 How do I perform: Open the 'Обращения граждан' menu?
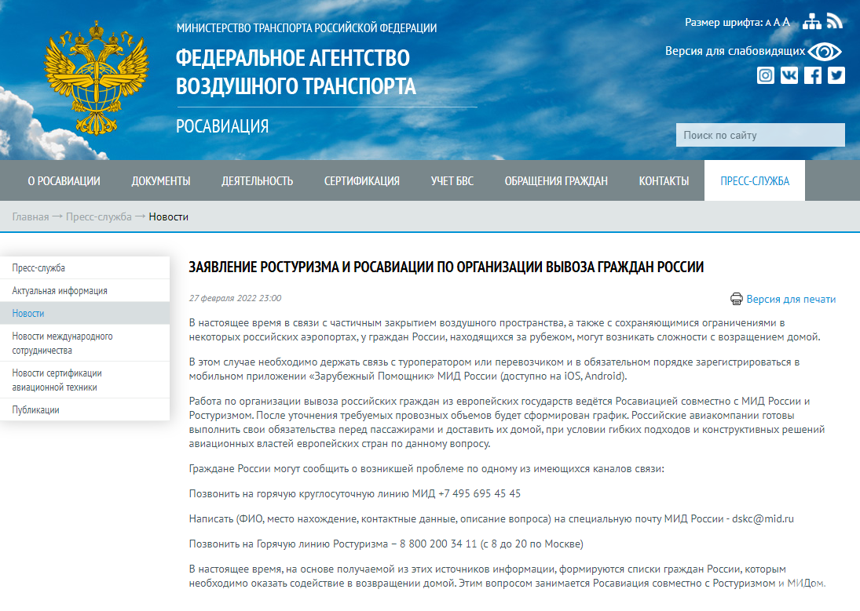point(556,181)
